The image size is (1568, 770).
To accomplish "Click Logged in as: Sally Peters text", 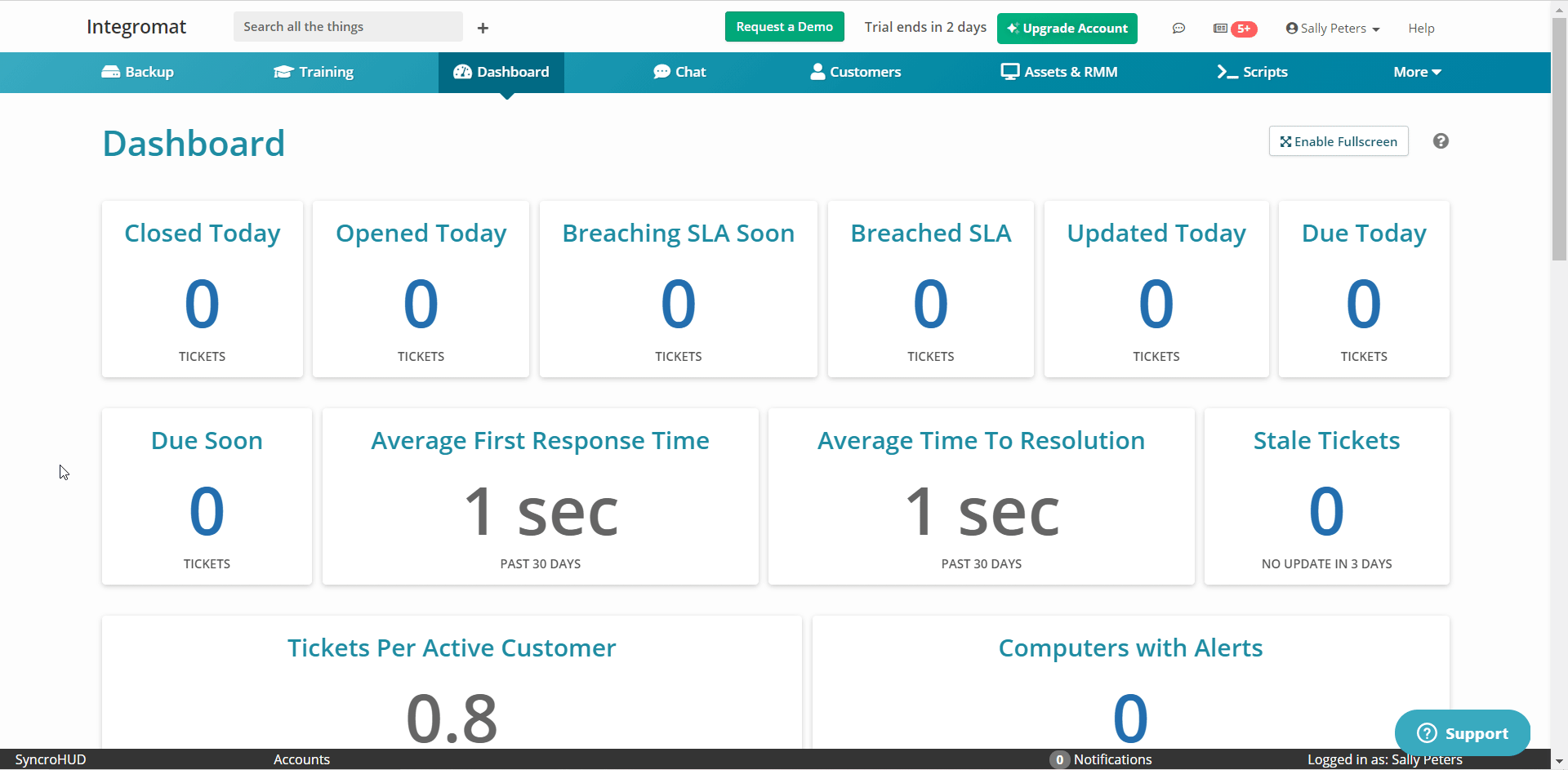I will (x=1385, y=759).
